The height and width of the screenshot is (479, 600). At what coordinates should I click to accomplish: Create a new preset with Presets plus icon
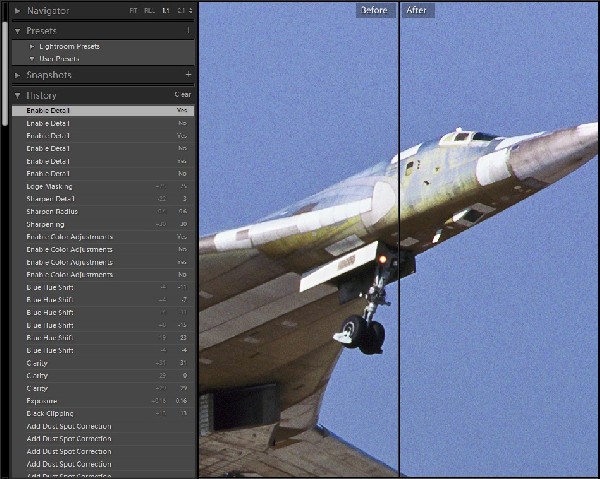click(188, 30)
